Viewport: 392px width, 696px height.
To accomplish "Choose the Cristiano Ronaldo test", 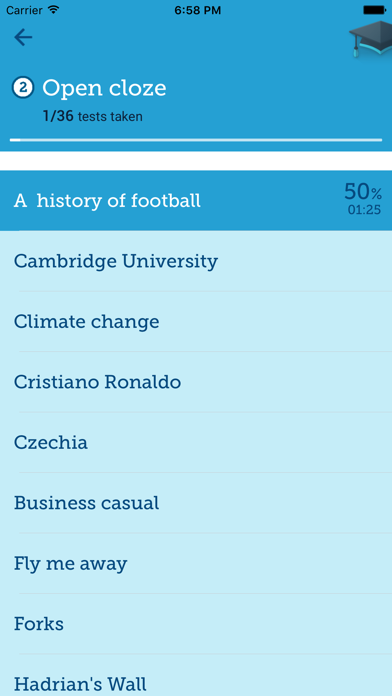I will (x=196, y=382).
